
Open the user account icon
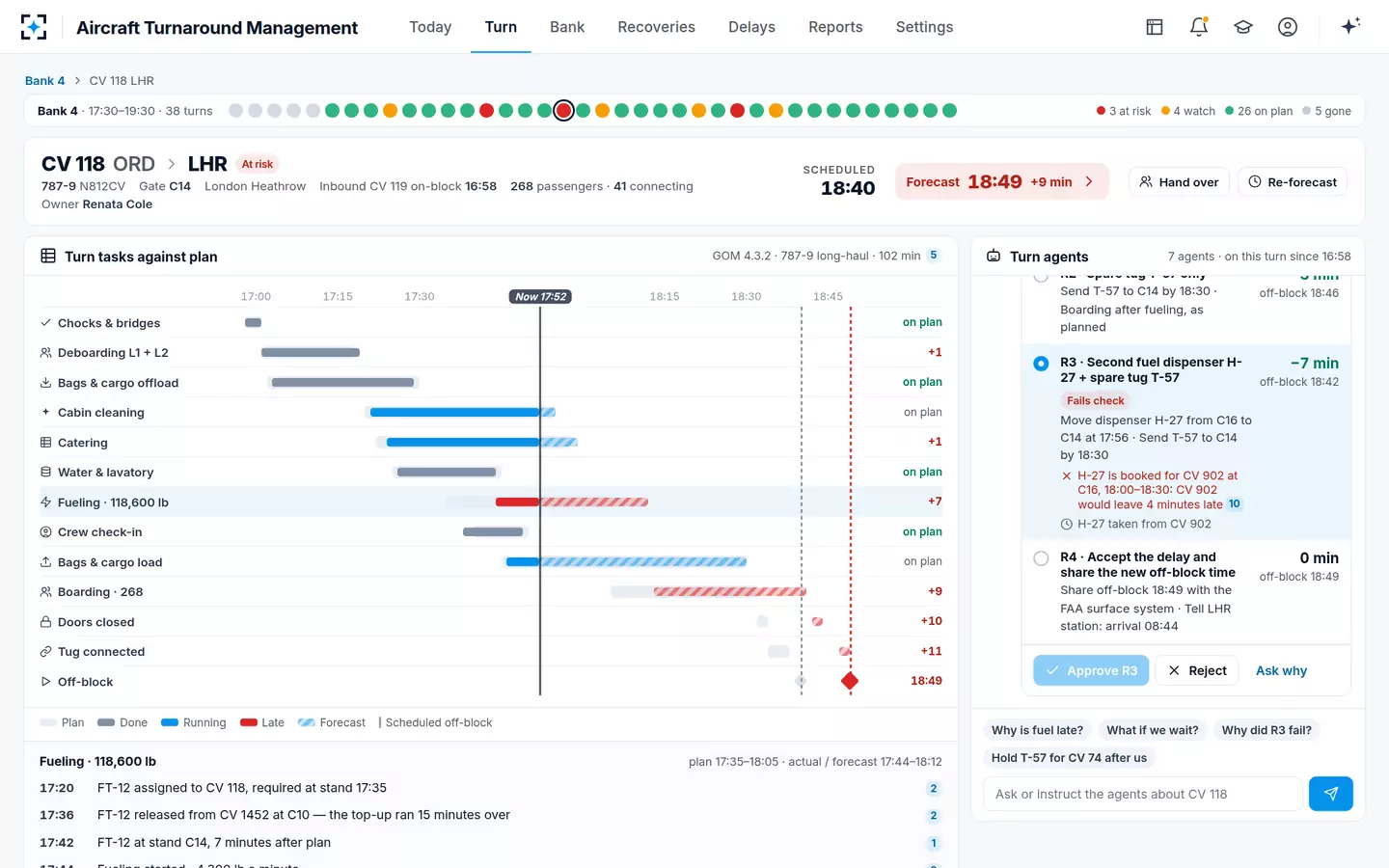coord(1288,27)
